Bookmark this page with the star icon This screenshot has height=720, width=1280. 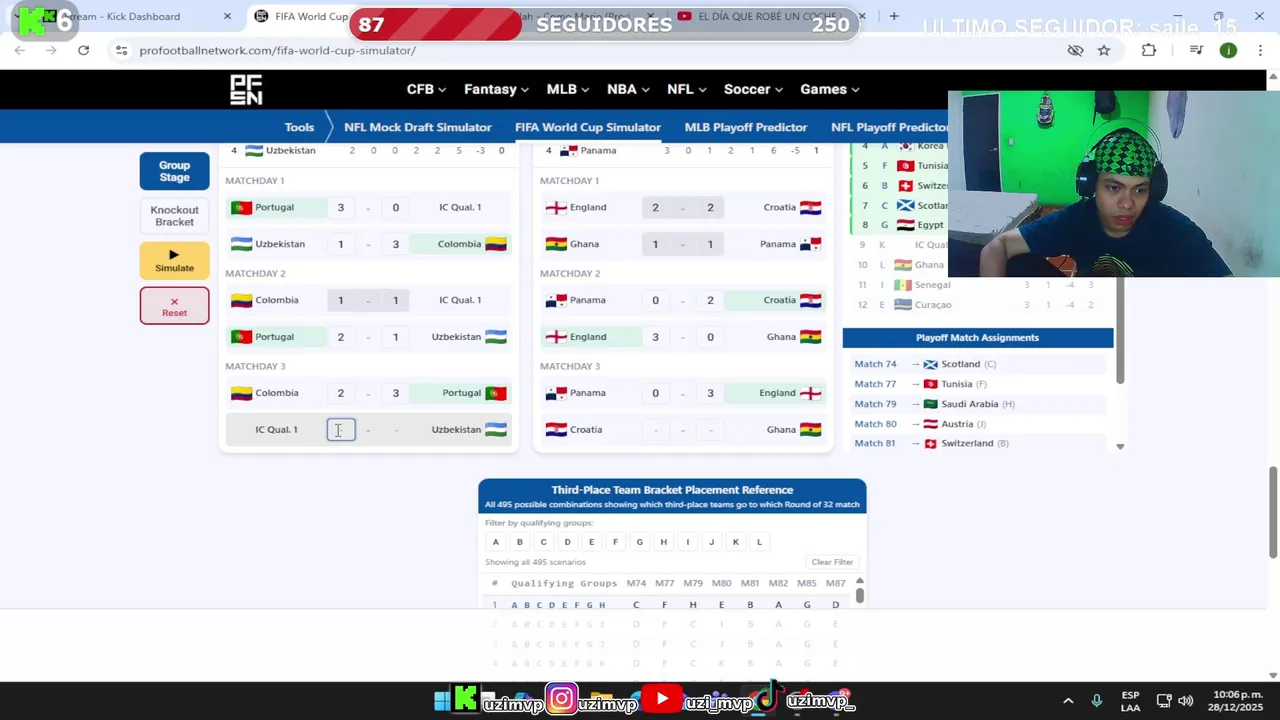click(1104, 50)
